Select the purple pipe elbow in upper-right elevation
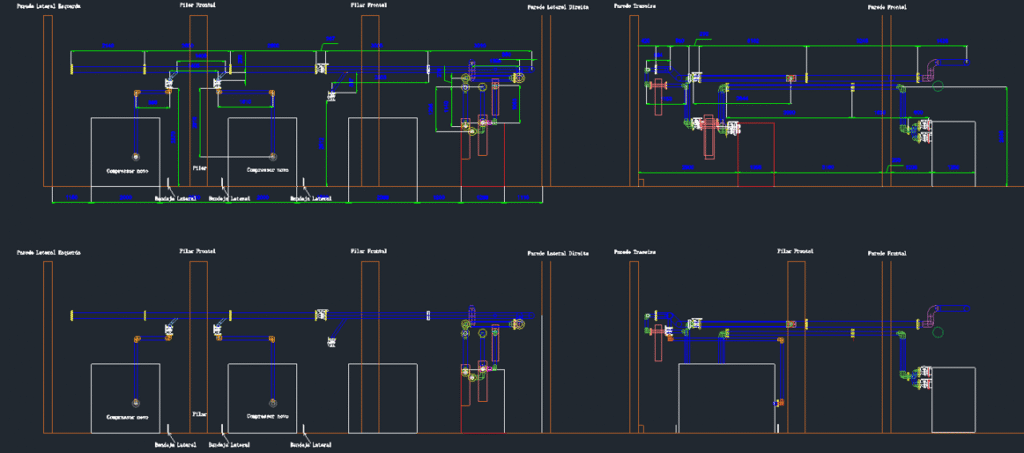Image resolution: width=1024 pixels, height=453 pixels. [x=932, y=69]
